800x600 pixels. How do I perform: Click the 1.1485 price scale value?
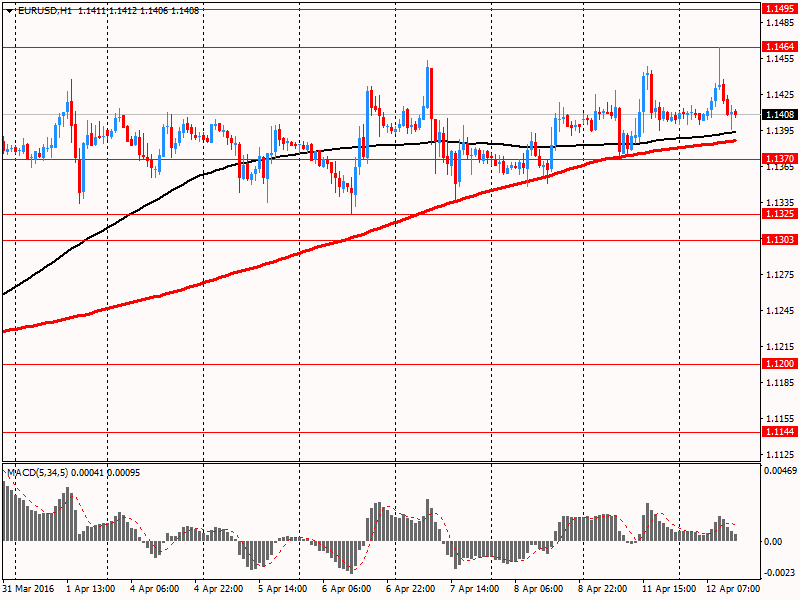coord(780,23)
